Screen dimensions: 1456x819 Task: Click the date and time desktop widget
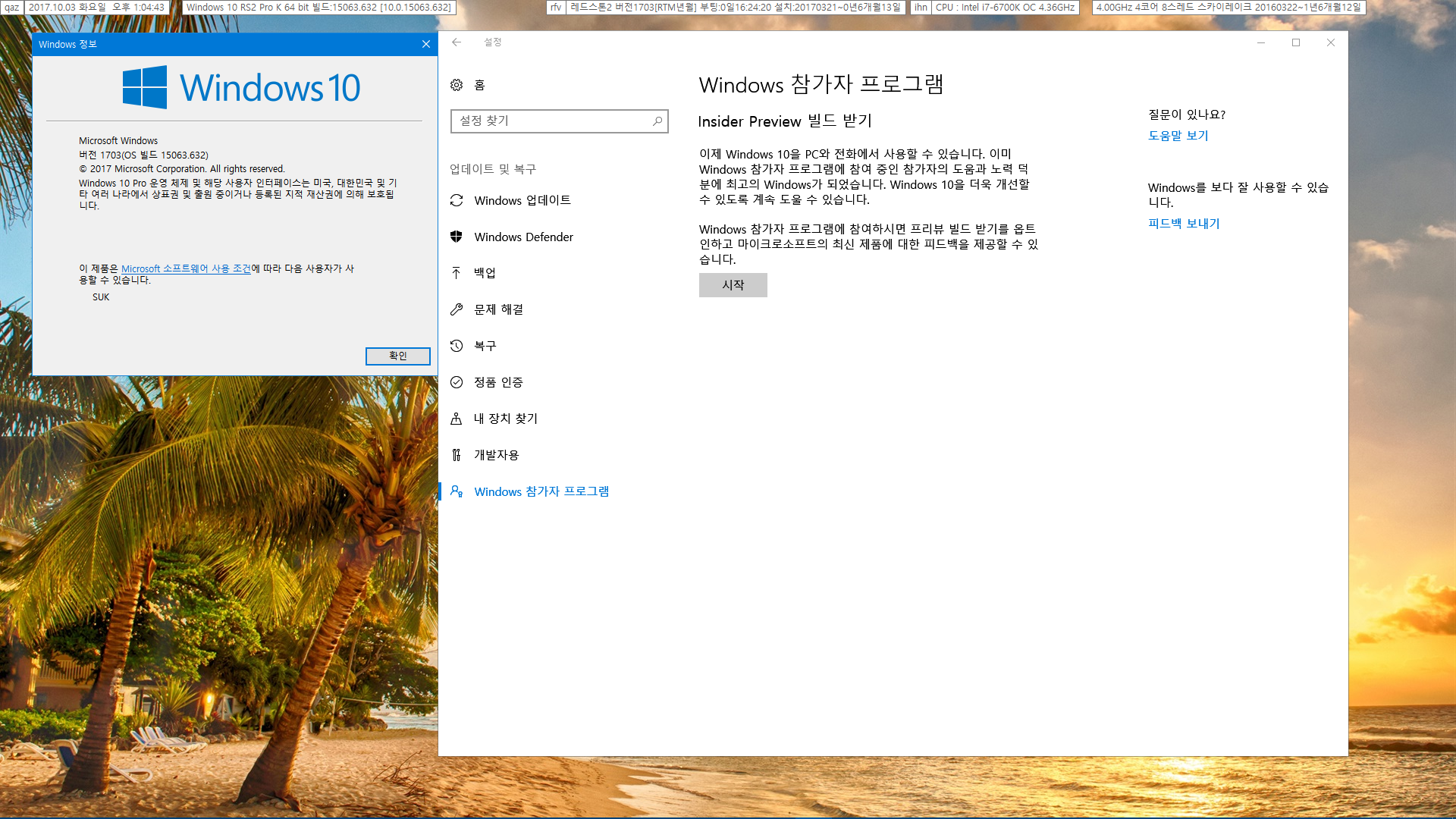click(97, 8)
